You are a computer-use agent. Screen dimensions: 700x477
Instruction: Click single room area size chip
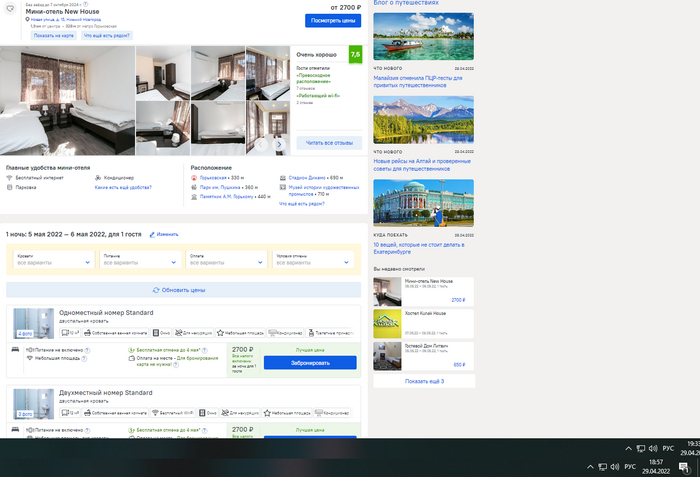tap(70, 333)
